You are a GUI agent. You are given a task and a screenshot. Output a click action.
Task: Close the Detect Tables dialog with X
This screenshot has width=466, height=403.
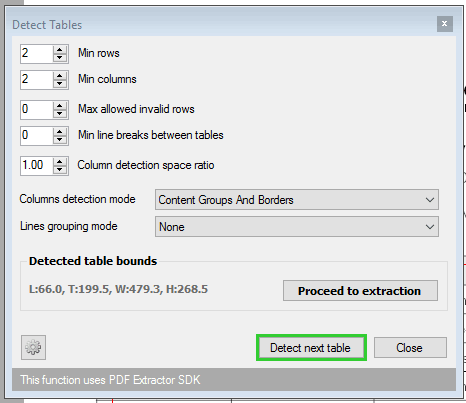445,24
